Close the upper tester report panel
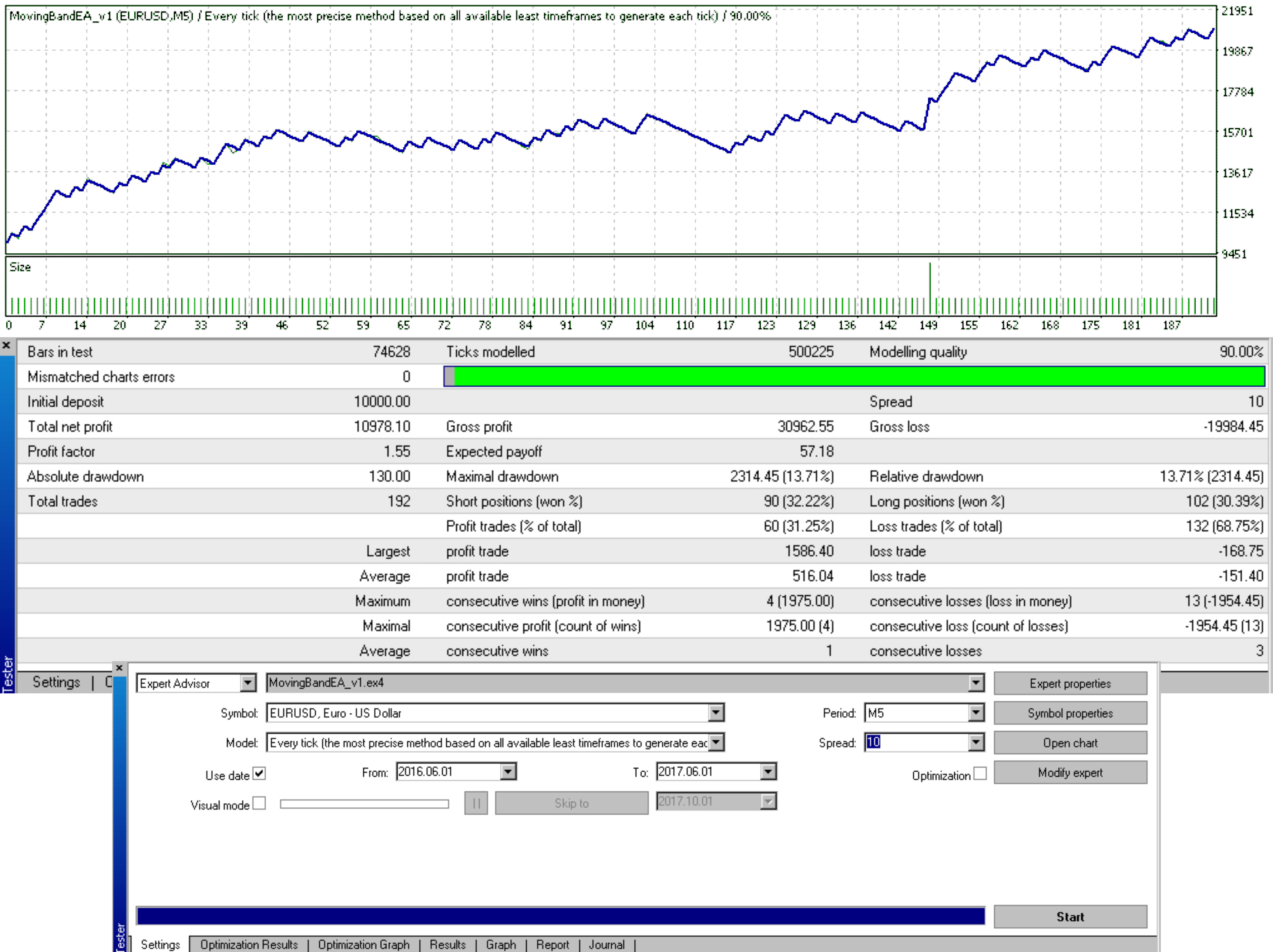 click(6, 345)
